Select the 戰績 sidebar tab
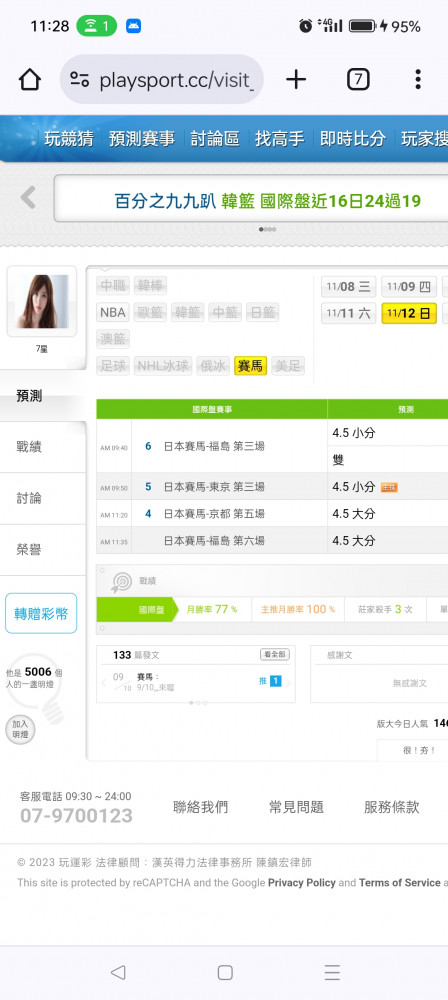Image resolution: width=448 pixels, height=1000 pixels. click(42, 447)
